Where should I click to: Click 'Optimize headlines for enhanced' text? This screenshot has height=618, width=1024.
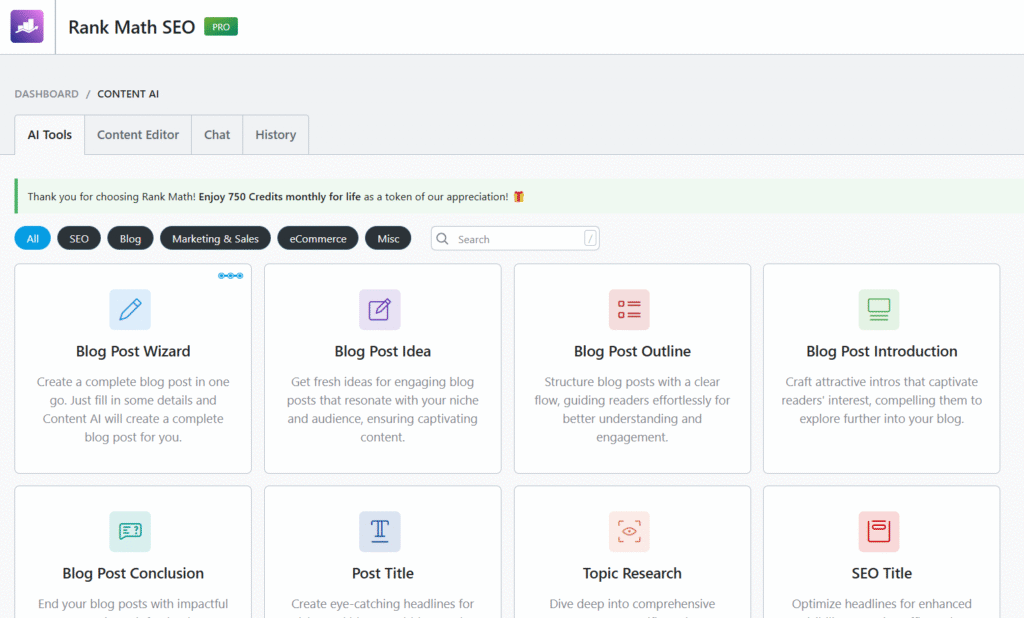coord(882,604)
